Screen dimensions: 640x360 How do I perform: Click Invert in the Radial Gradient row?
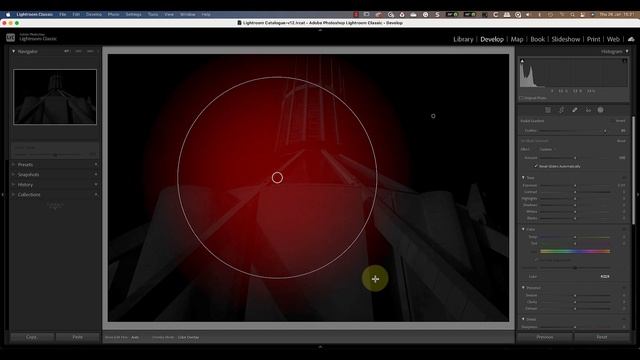coord(620,121)
